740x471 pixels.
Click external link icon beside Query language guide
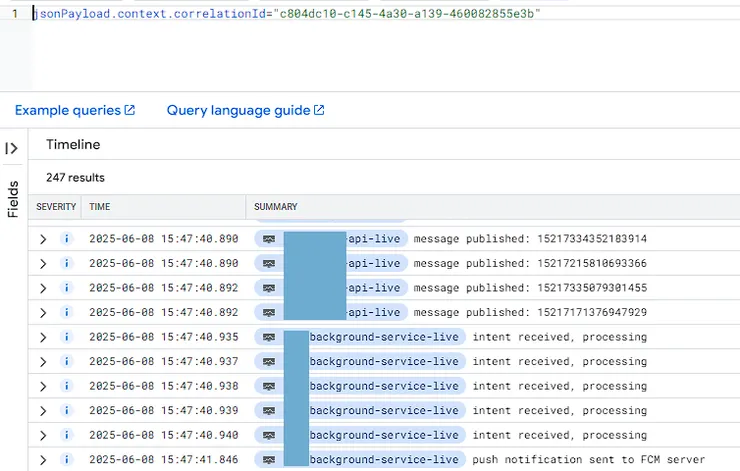click(319, 110)
